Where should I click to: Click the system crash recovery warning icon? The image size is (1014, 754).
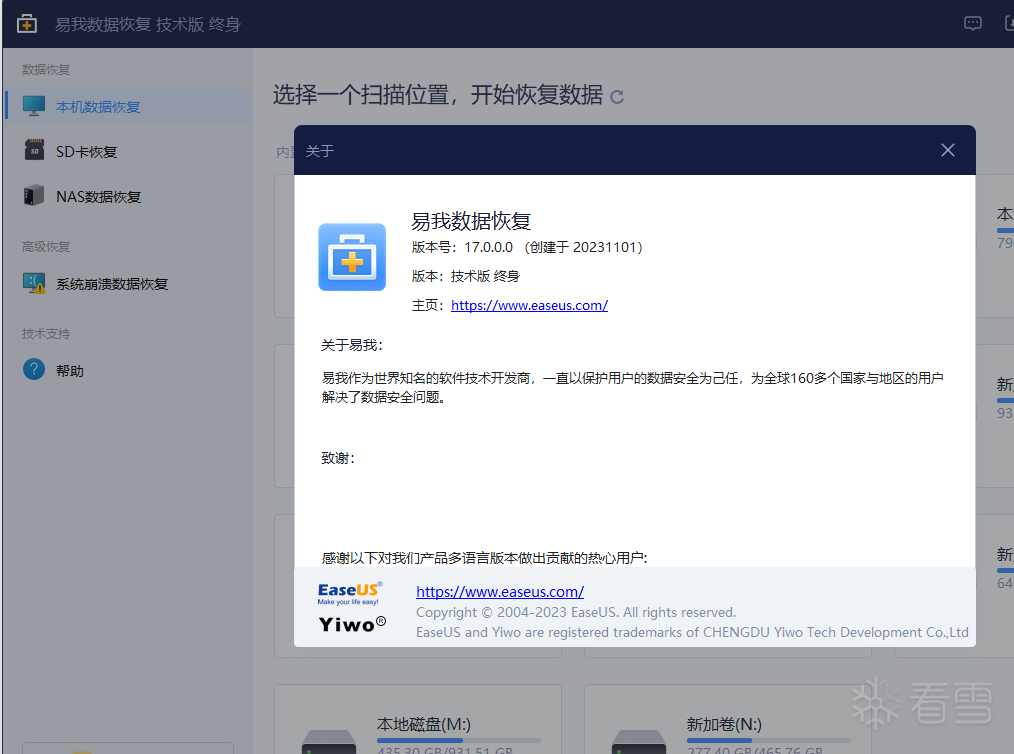[34, 283]
